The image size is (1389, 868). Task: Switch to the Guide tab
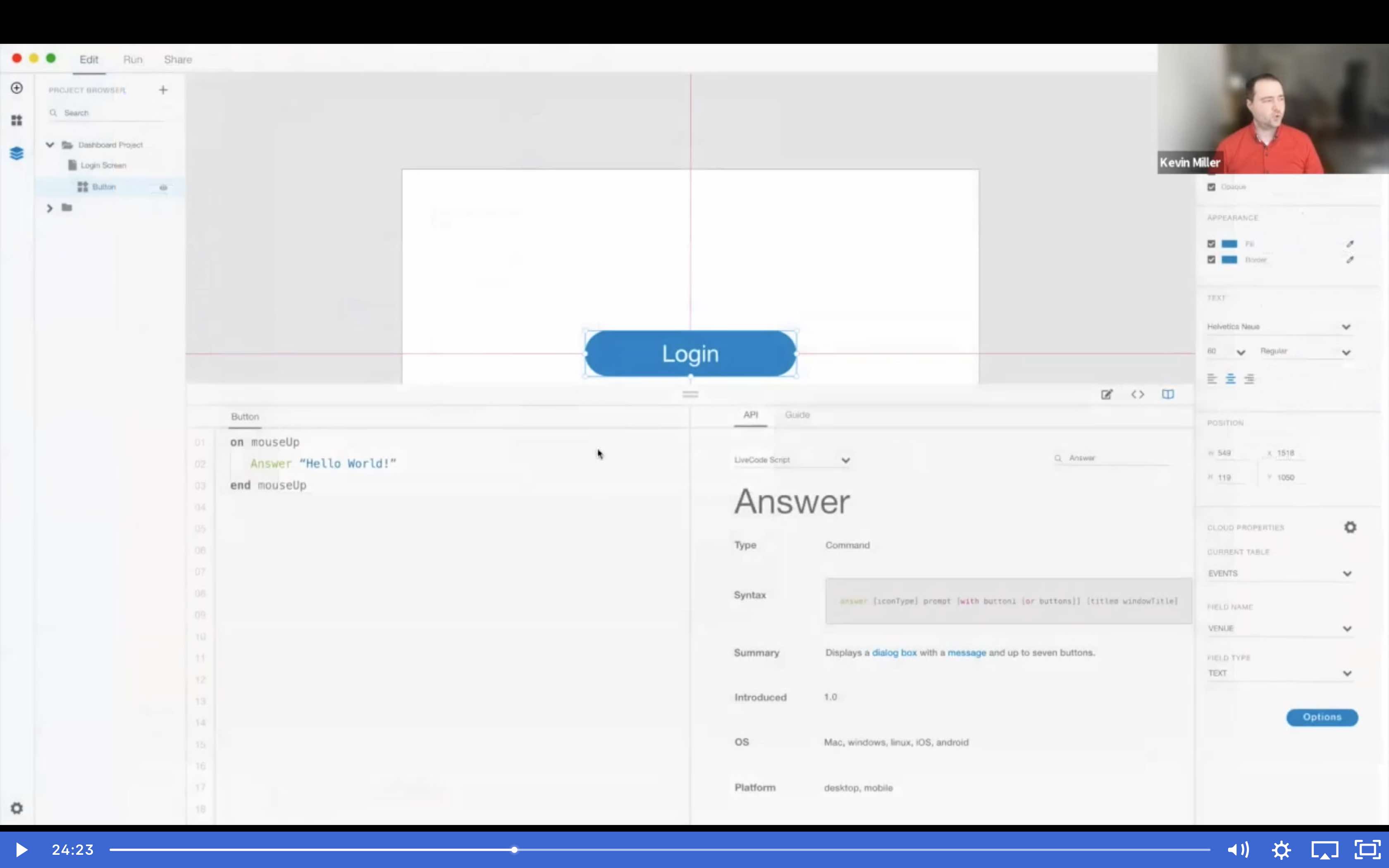(797, 415)
